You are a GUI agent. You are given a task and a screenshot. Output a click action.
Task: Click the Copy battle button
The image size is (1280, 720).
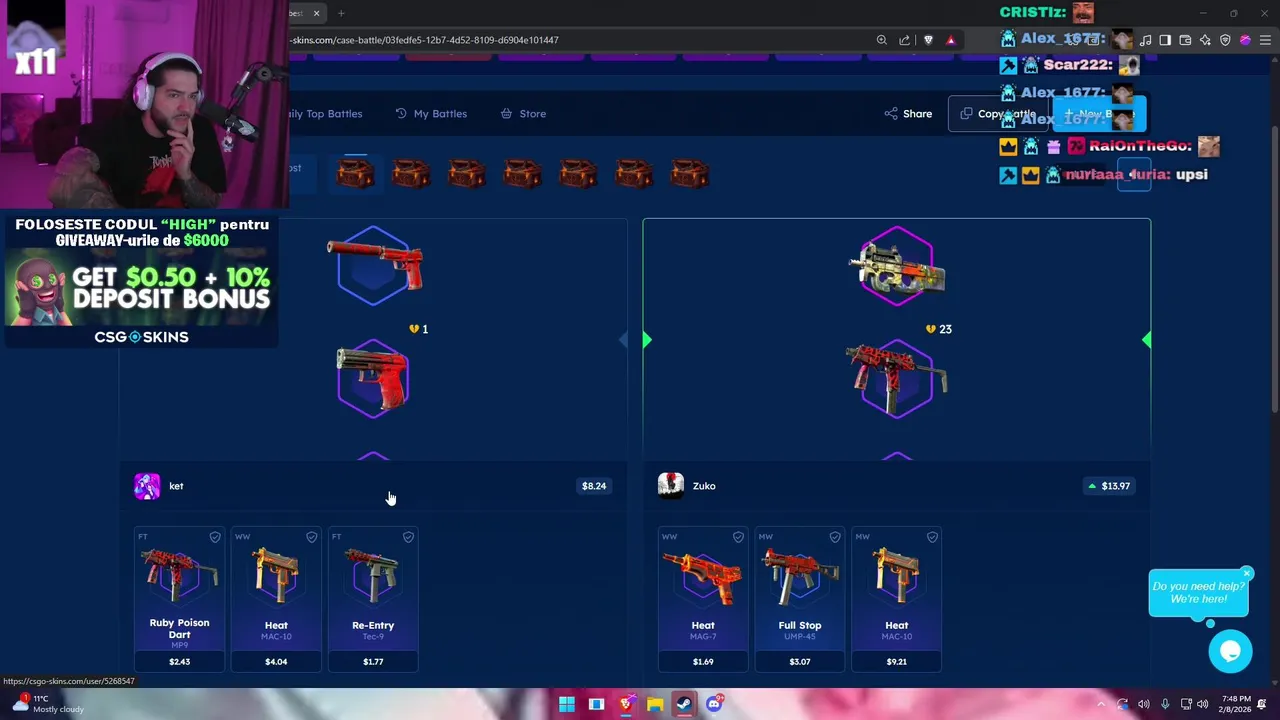coord(998,114)
